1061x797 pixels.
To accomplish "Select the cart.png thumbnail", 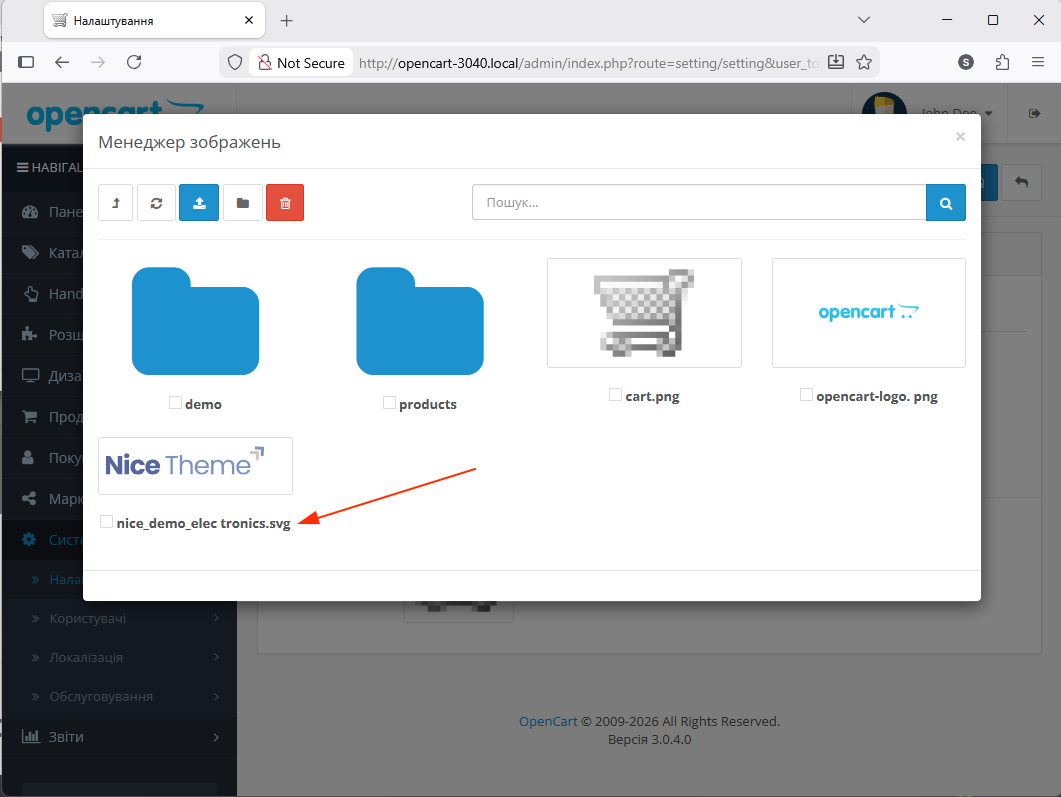I will click(644, 313).
